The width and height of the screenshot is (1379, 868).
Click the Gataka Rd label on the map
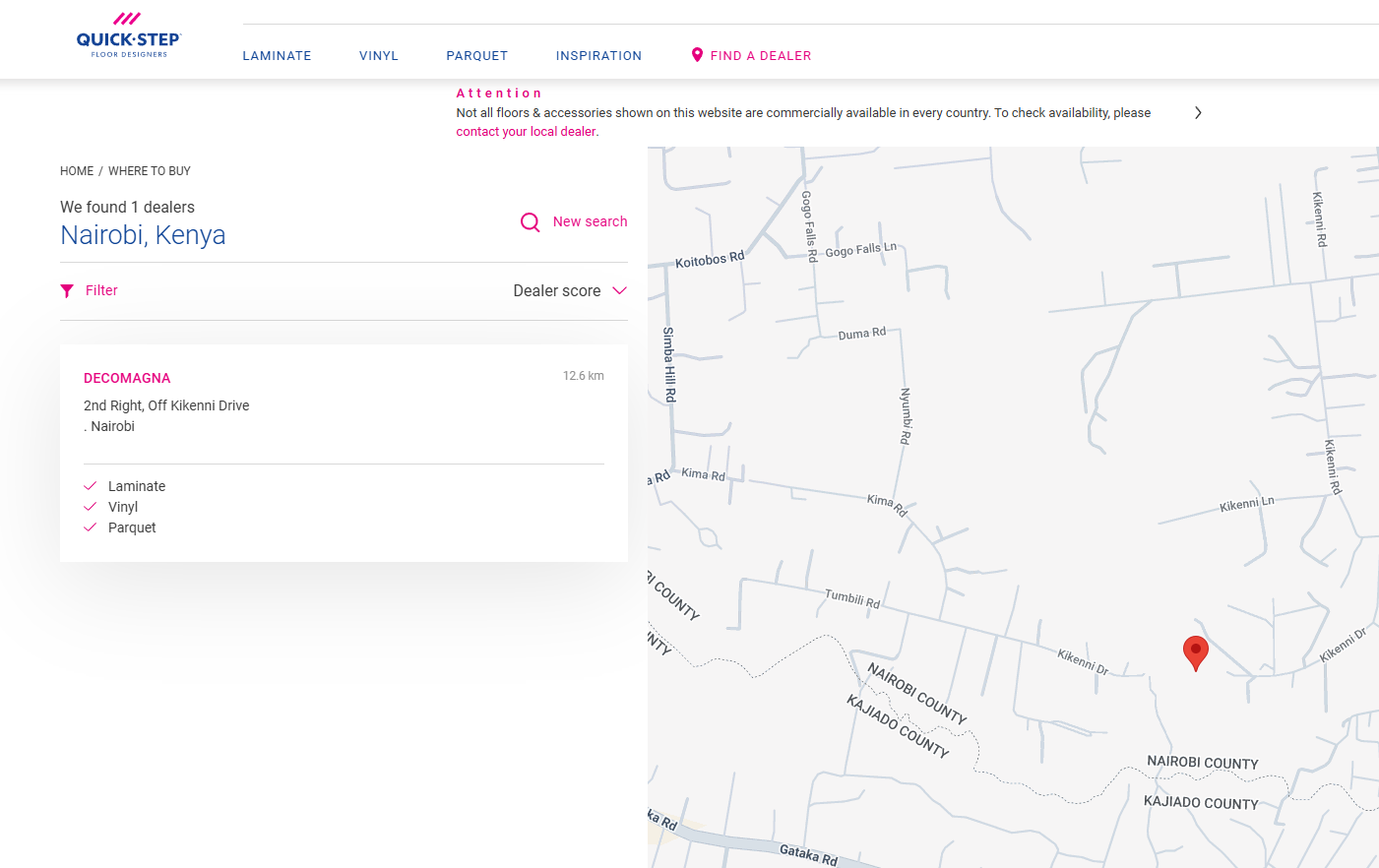pyautogui.click(x=808, y=854)
